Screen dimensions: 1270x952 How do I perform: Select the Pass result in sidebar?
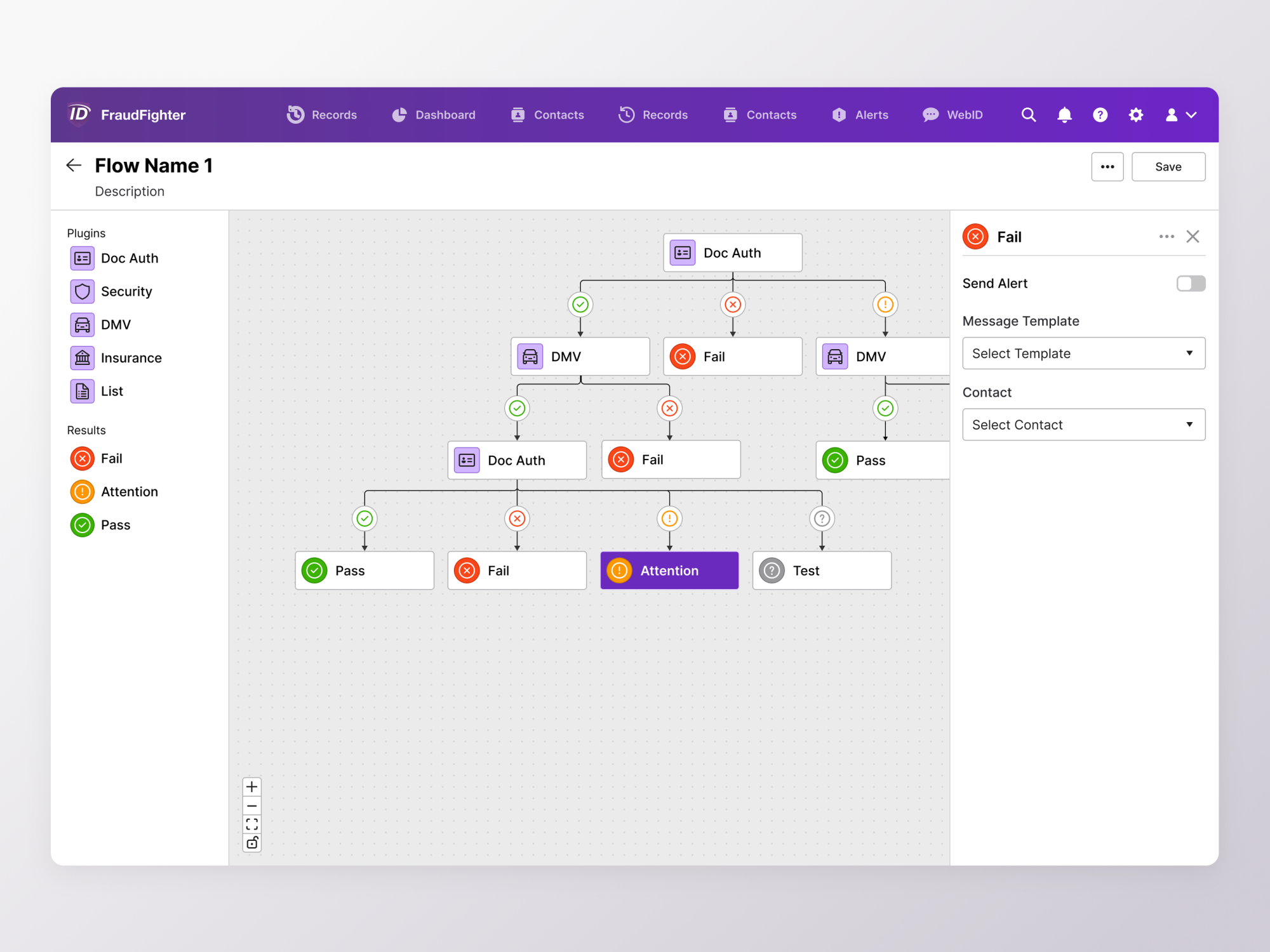(x=100, y=525)
